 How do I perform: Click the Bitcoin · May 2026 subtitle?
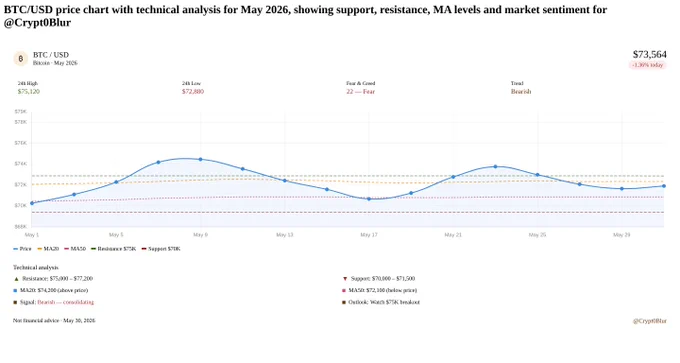pyautogui.click(x=55, y=63)
